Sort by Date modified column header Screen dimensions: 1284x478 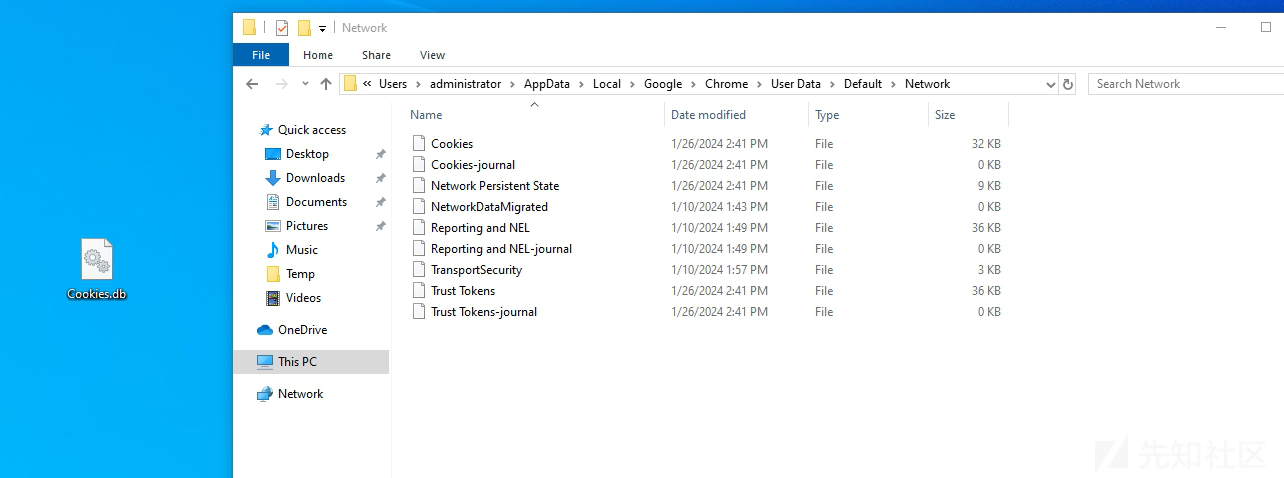tap(708, 115)
